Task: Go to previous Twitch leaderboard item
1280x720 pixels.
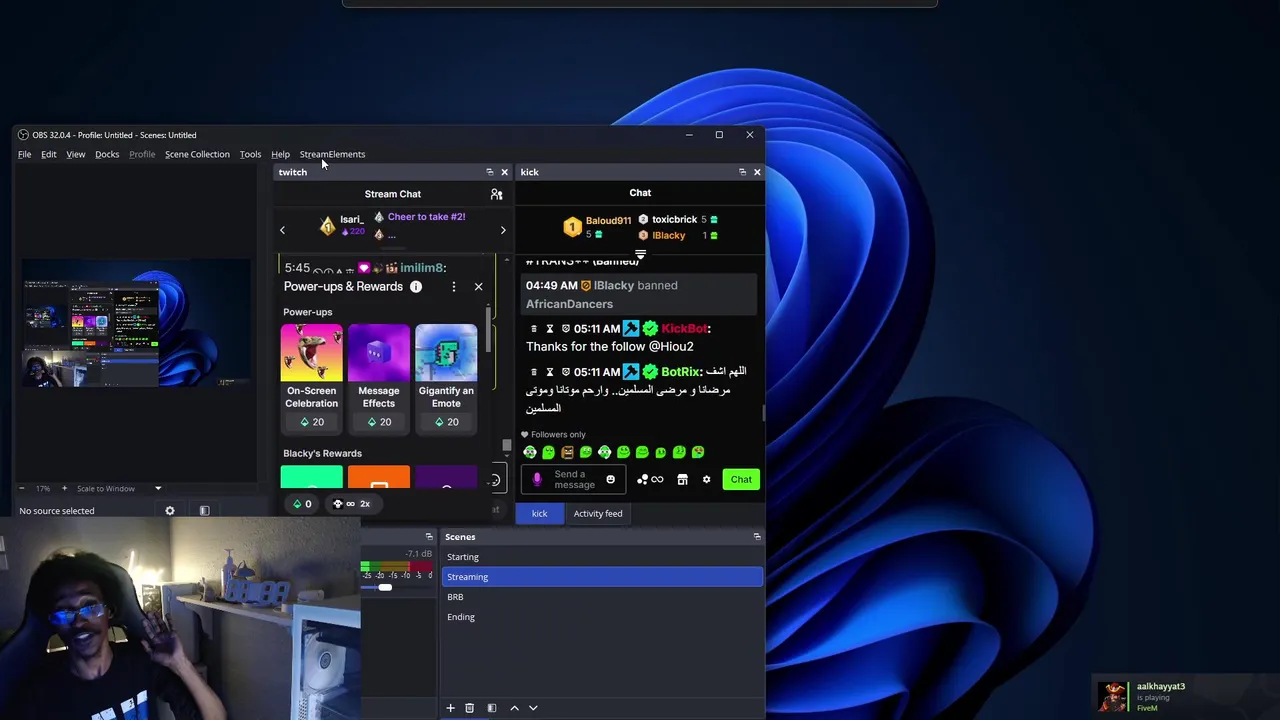Action: pos(282,230)
